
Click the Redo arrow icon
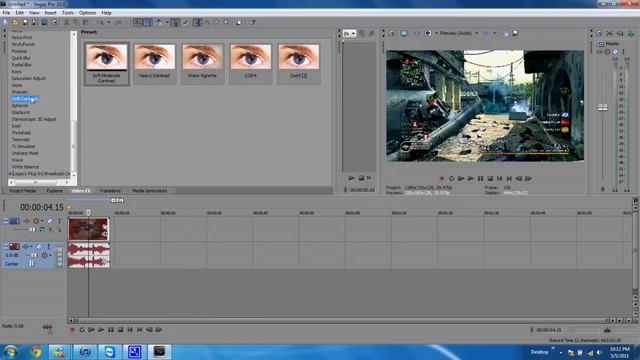coord(118,22)
